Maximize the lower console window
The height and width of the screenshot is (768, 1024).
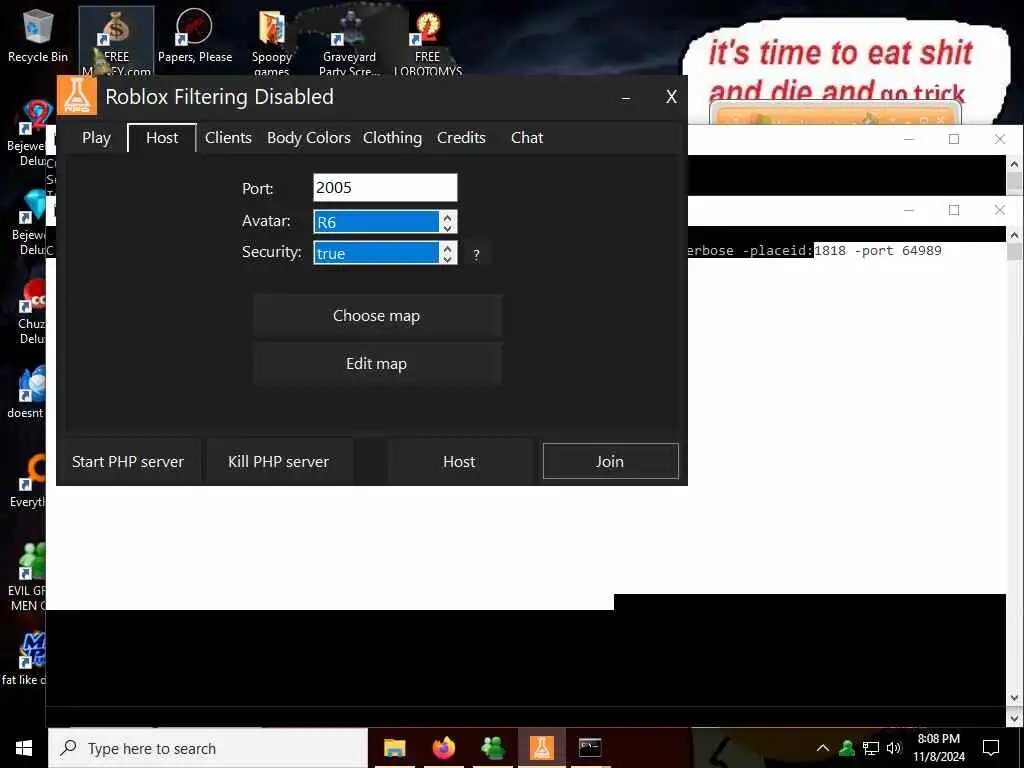tap(954, 210)
